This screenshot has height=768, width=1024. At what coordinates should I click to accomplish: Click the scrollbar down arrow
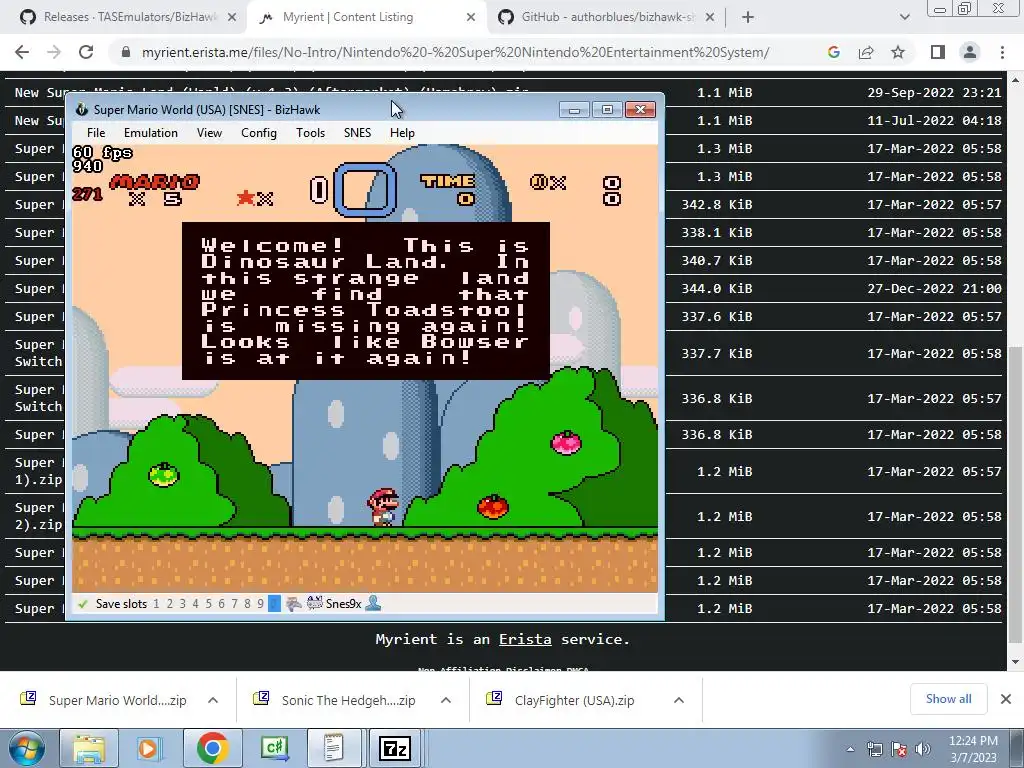coord(1014,662)
